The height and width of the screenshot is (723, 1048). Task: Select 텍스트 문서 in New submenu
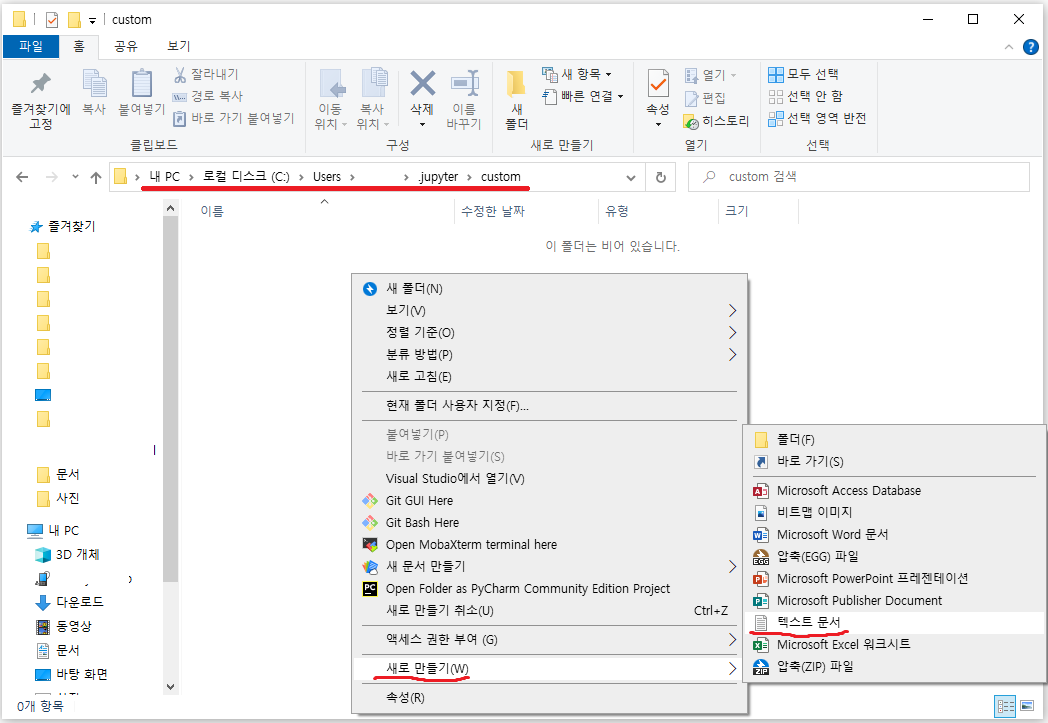click(x=894, y=623)
